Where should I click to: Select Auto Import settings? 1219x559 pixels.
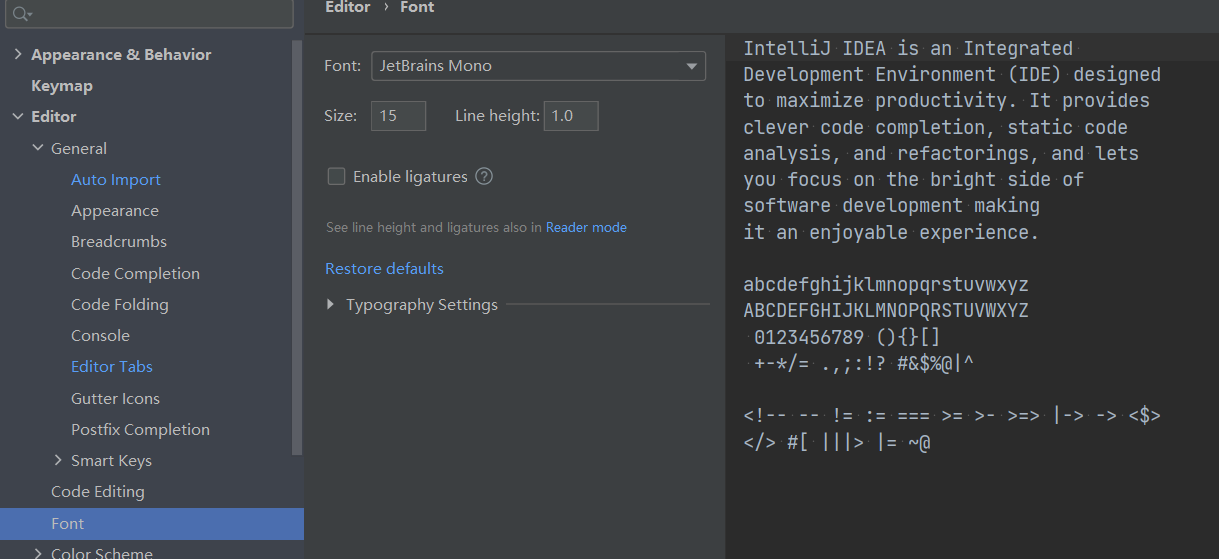pyautogui.click(x=116, y=180)
